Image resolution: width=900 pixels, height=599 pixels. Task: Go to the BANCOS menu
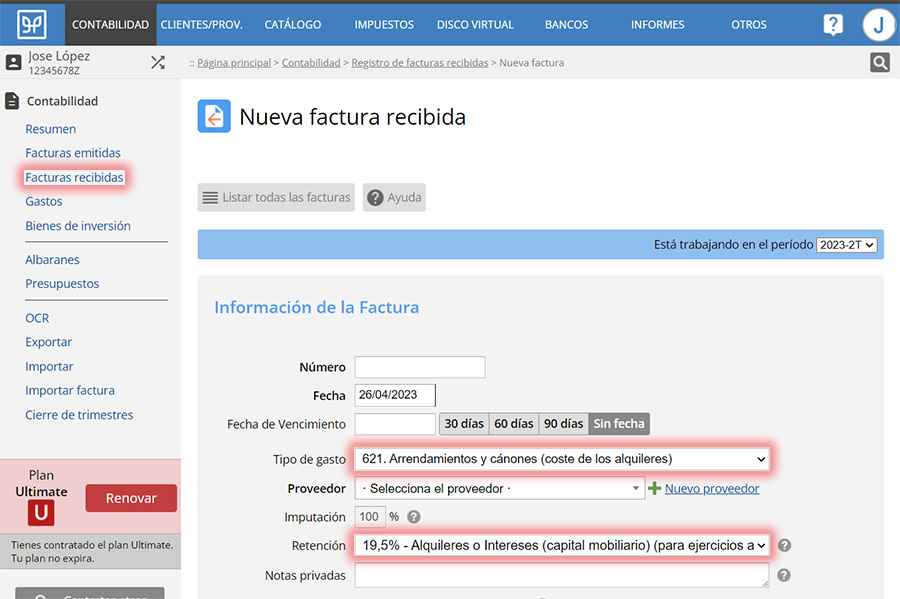coord(566,25)
